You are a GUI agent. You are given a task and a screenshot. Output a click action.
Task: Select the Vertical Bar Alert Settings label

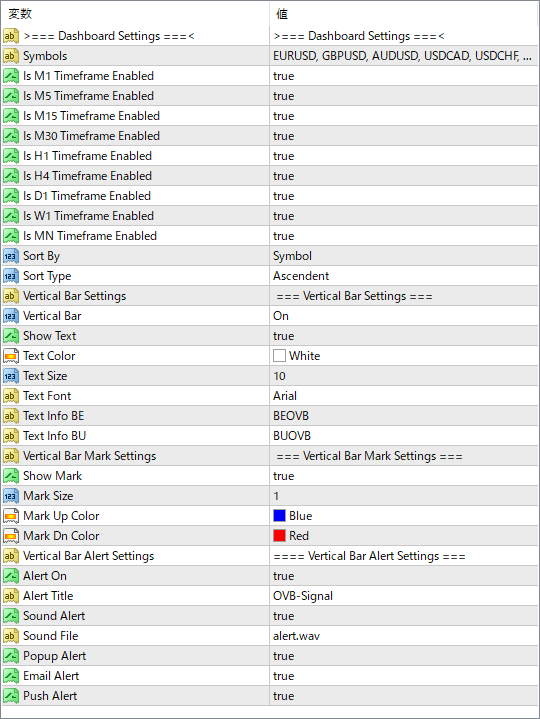(x=89, y=556)
